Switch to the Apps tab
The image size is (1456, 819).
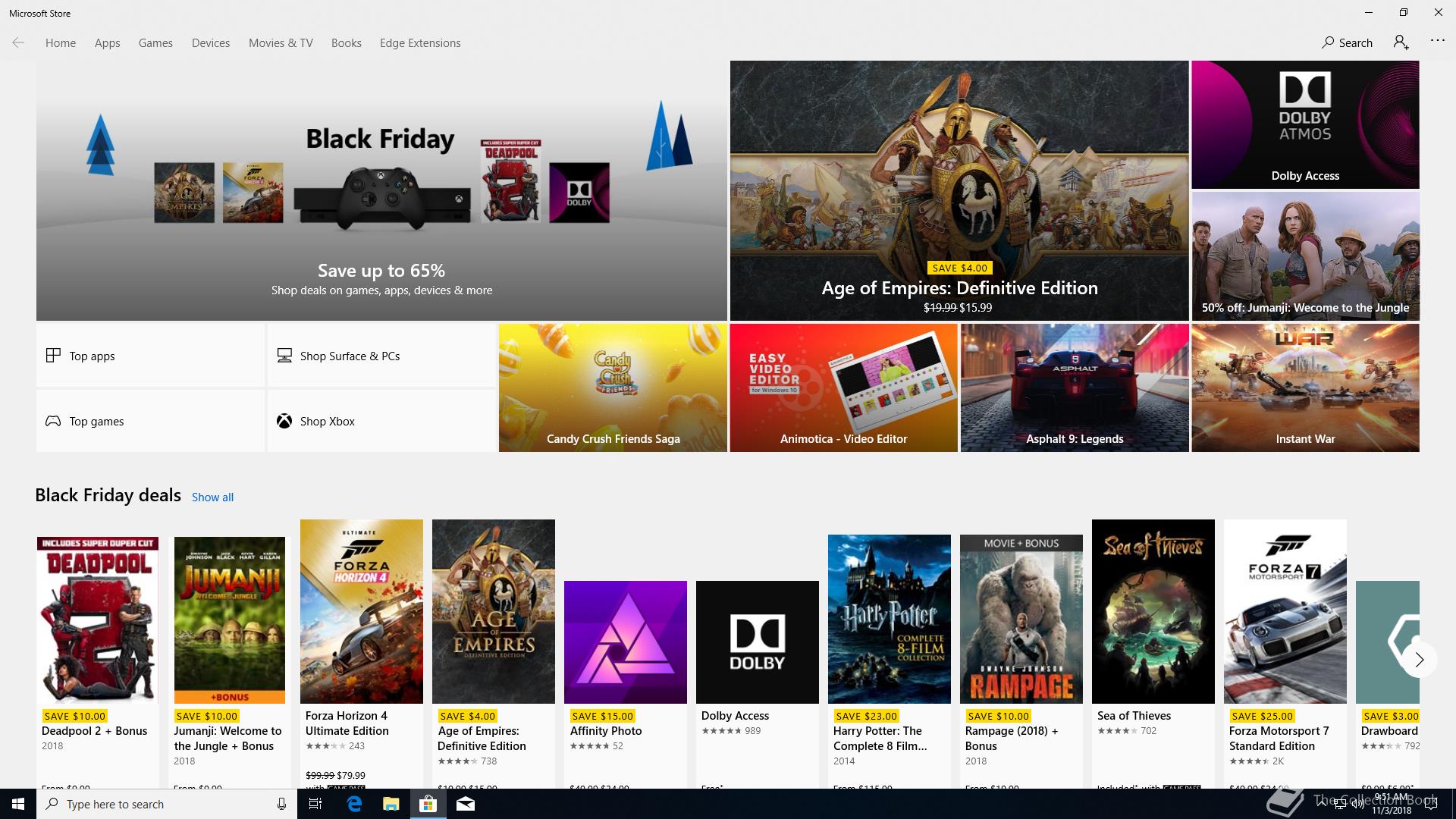pyautogui.click(x=107, y=43)
